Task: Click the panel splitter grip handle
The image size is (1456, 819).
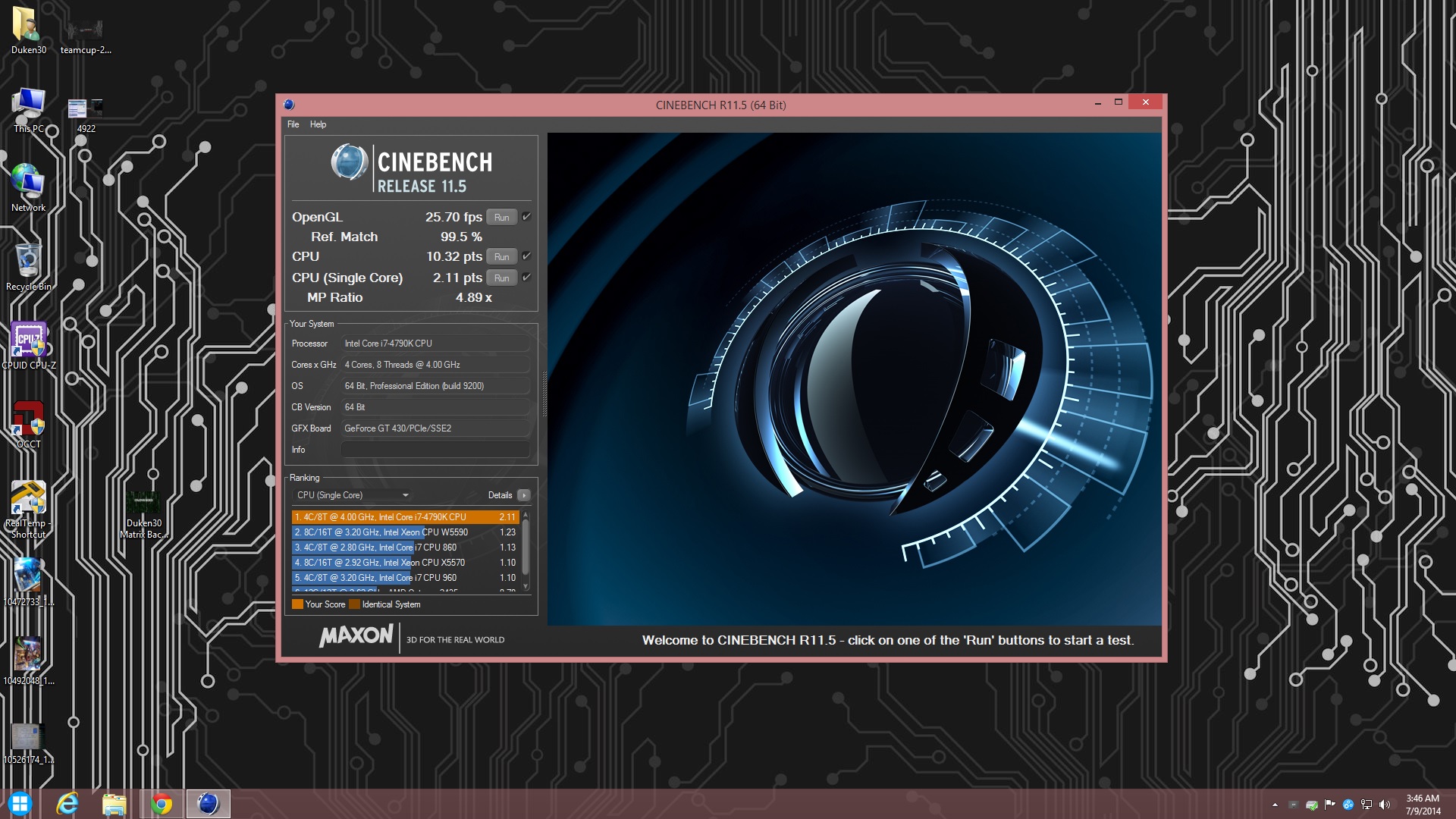Action: pyautogui.click(x=544, y=394)
